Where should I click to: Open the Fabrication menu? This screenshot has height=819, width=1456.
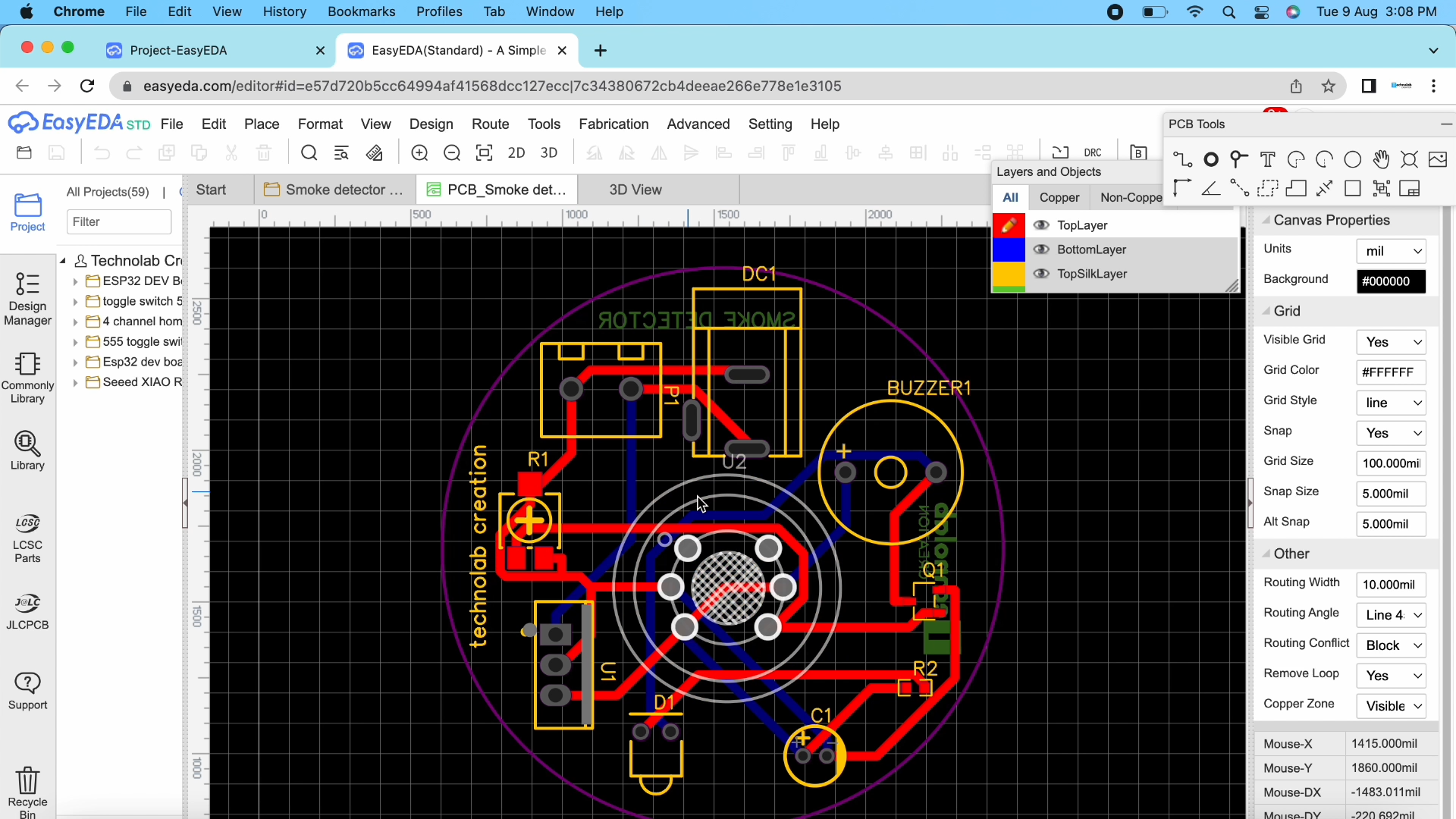(613, 124)
